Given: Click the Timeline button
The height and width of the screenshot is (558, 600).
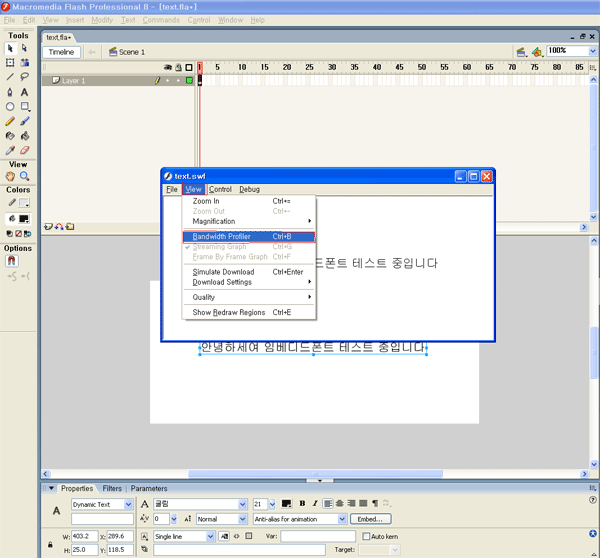Looking at the screenshot, I should pyautogui.click(x=61, y=52).
